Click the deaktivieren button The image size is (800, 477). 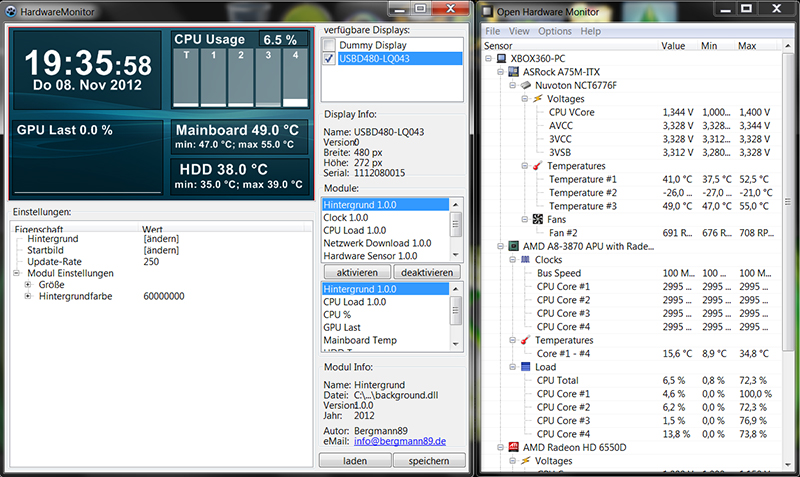coord(427,272)
